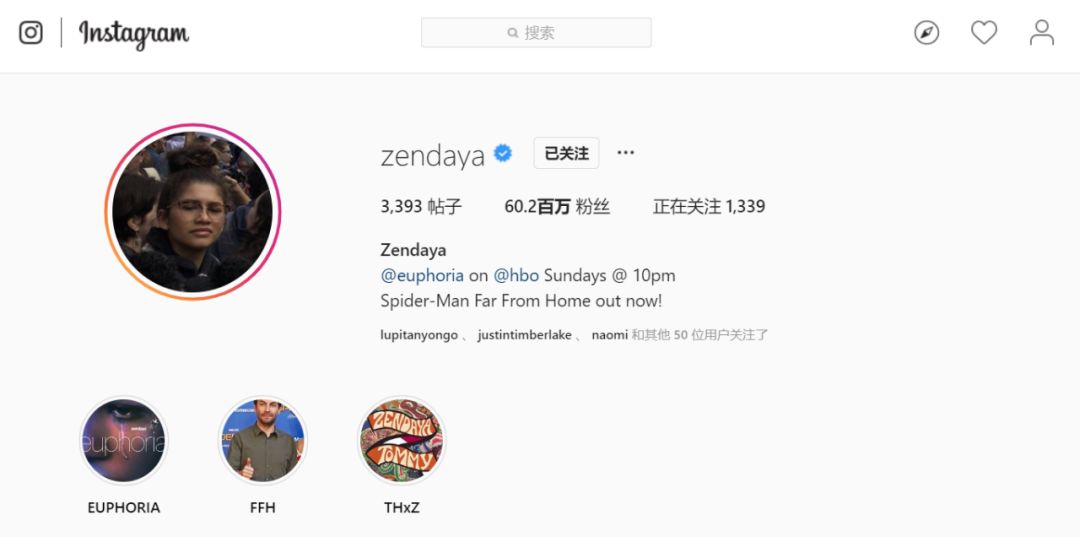Click the magnifier icon in the search box
1080x537 pixels.
click(512, 32)
